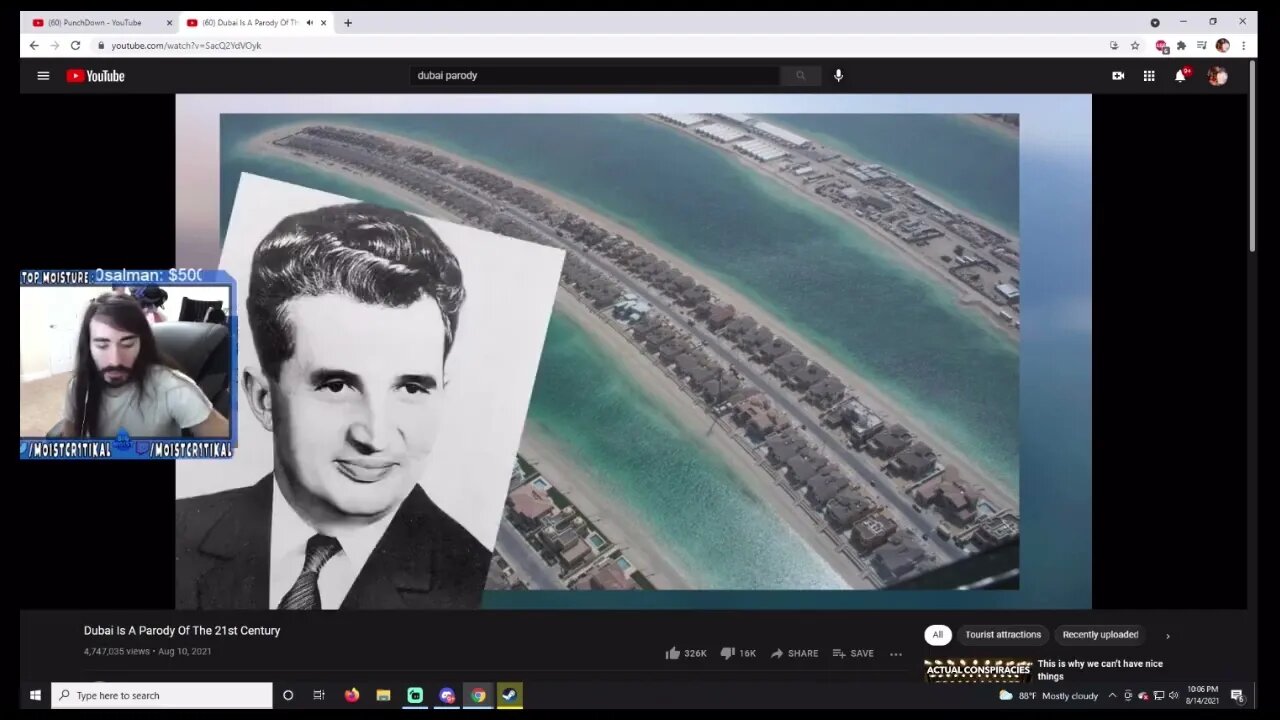Open 'This is why we can't have nice things'
Screen dimensions: 1280x720
1100,670
